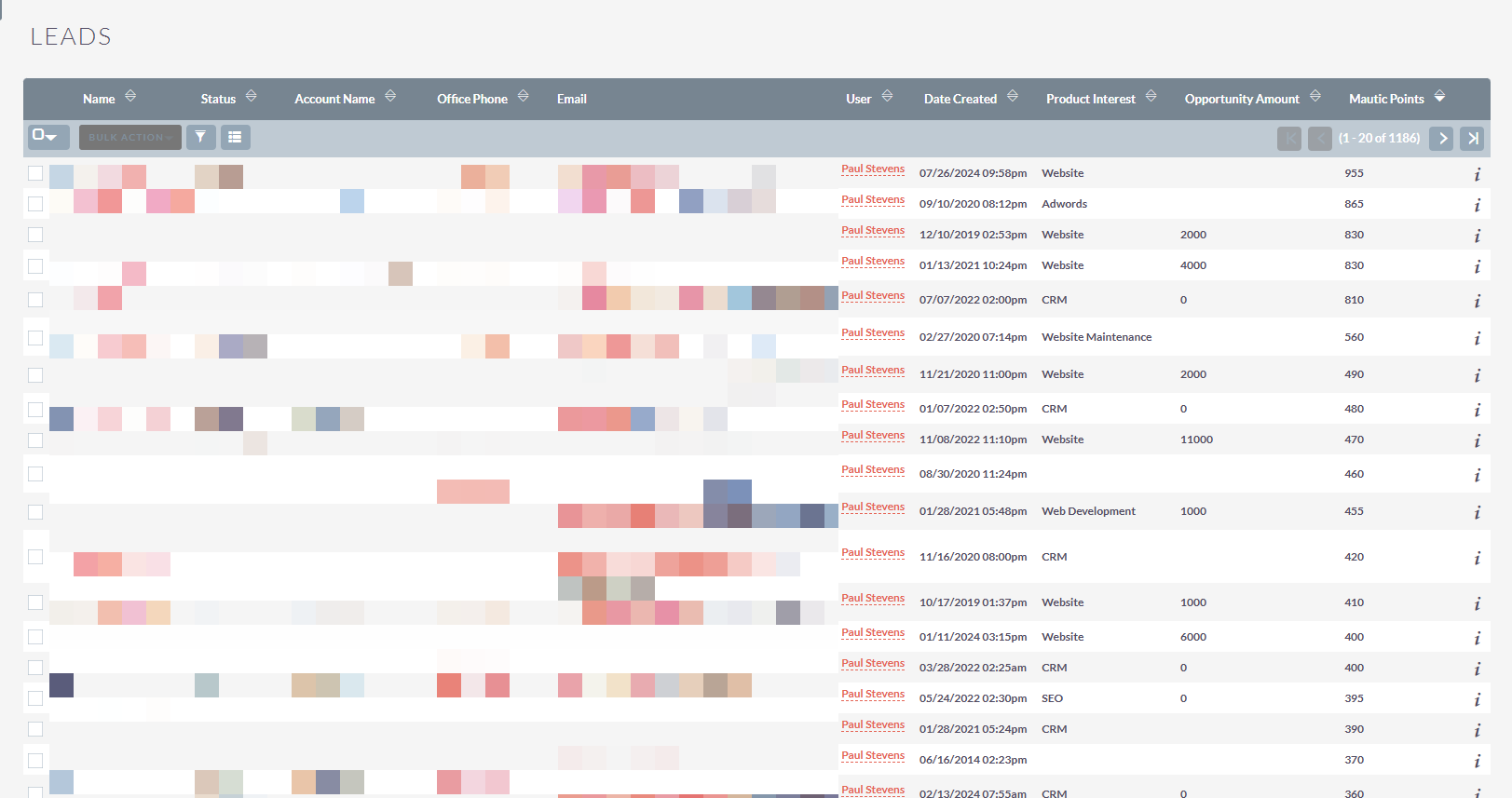This screenshot has height=798, width=1512.
Task: Open info icon for Web Development lead
Action: coord(1478,512)
